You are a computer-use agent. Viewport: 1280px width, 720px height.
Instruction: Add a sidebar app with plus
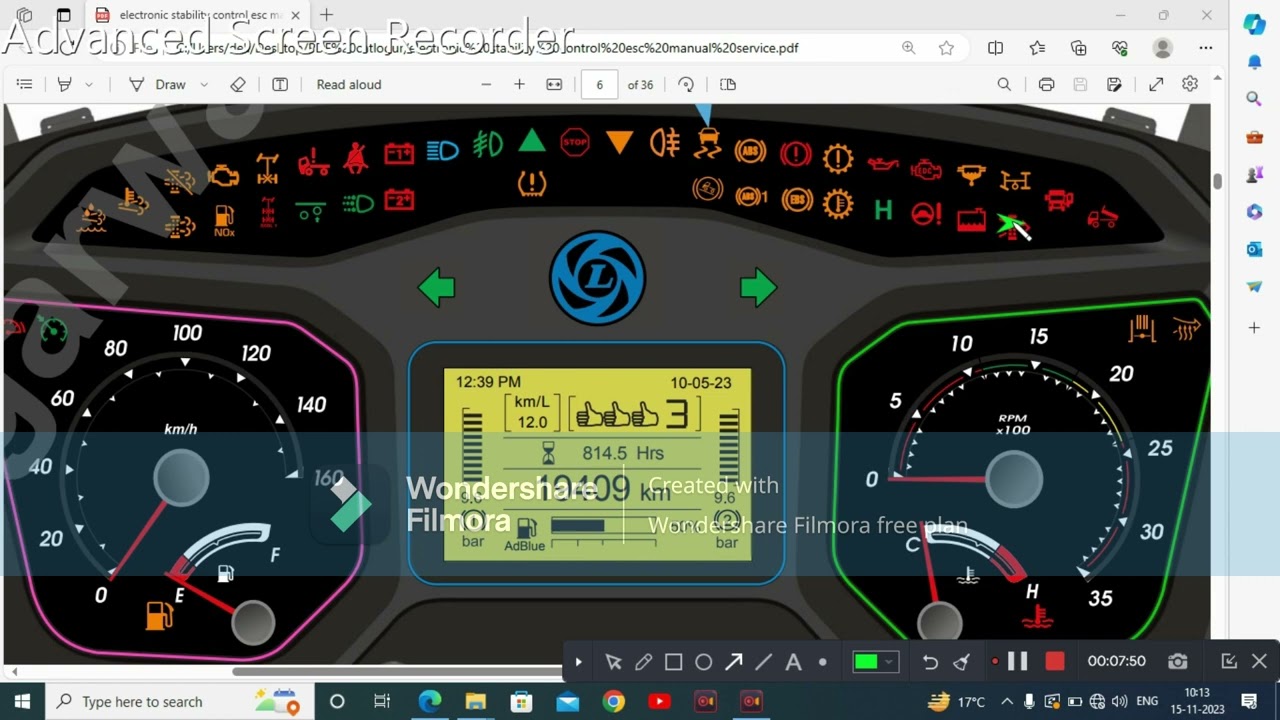[x=1254, y=327]
